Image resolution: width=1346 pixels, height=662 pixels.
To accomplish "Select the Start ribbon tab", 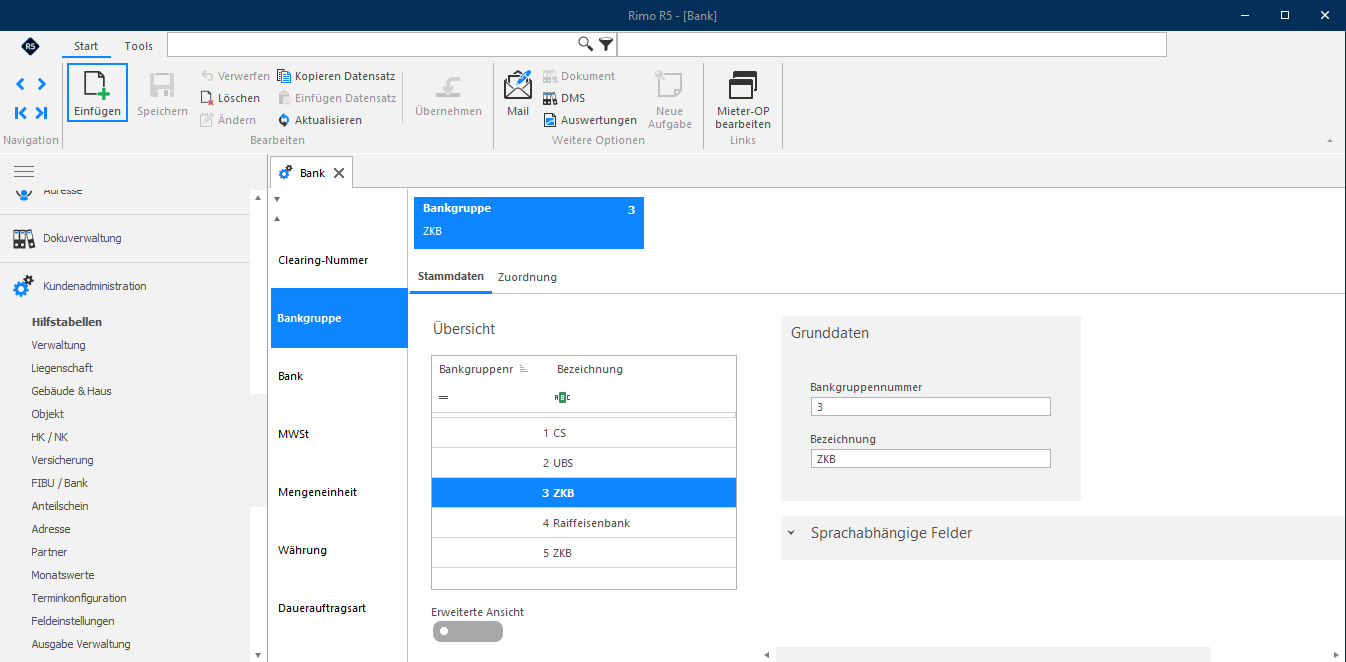I will pos(86,46).
